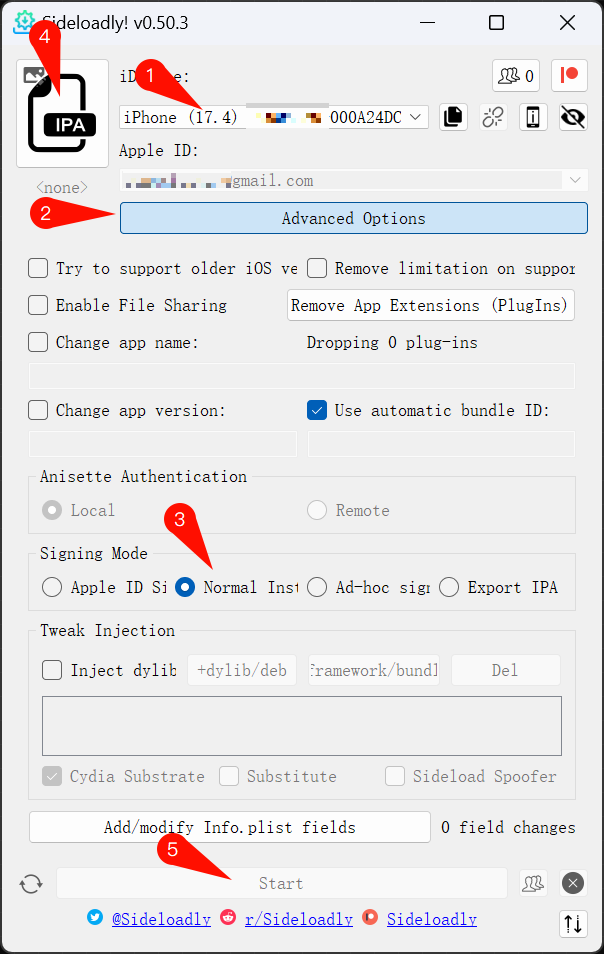Image resolution: width=604 pixels, height=954 pixels.
Task: Toggle the crossed-eye hide sensitive info icon
Action: click(572, 117)
